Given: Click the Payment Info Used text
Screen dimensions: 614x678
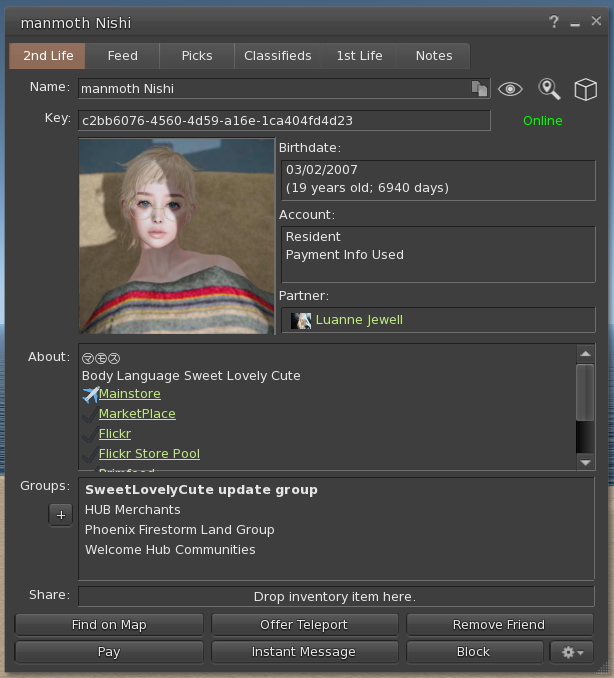Looking at the screenshot, I should 345,255.
